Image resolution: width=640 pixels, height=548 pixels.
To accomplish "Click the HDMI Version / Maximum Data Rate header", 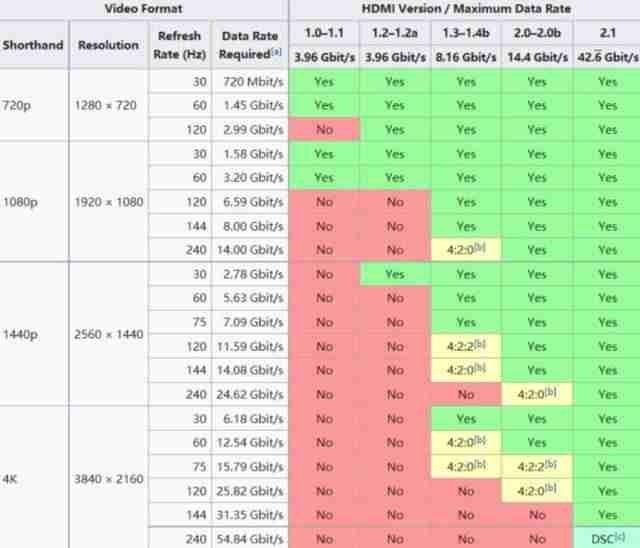I will [466, 9].
